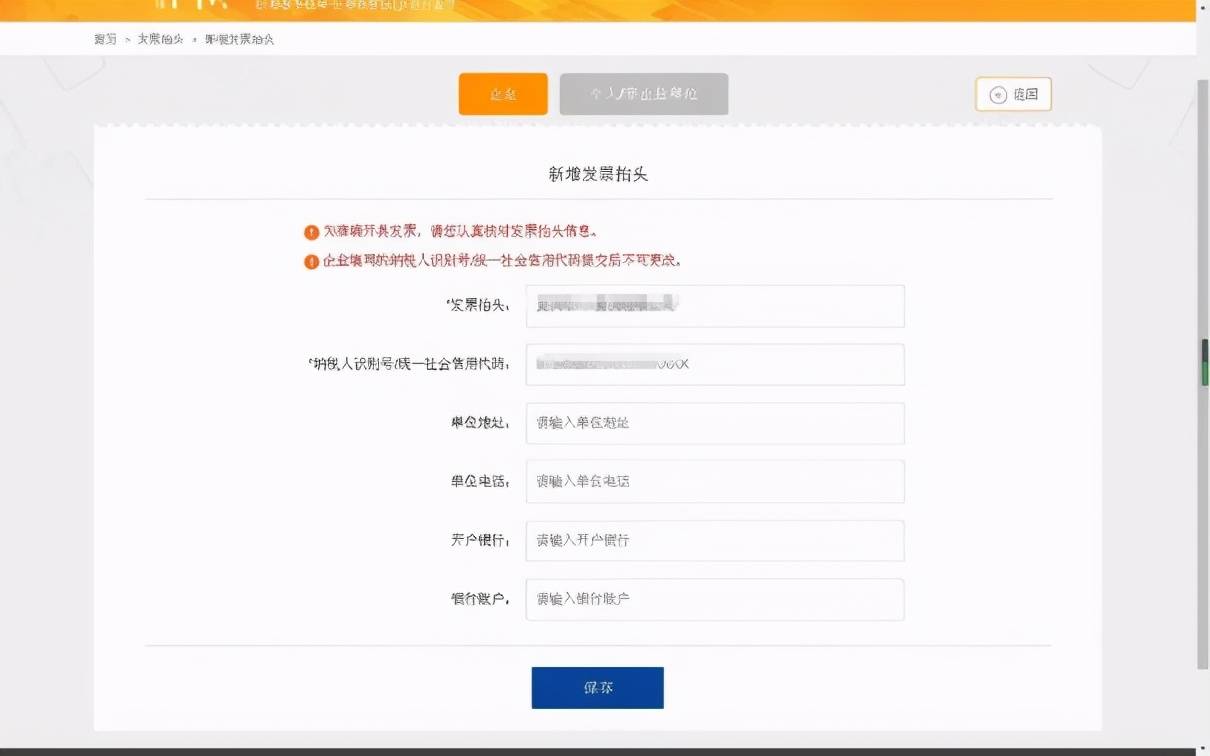Select the orange 企业 tab
The height and width of the screenshot is (756, 1210).
pos(503,94)
